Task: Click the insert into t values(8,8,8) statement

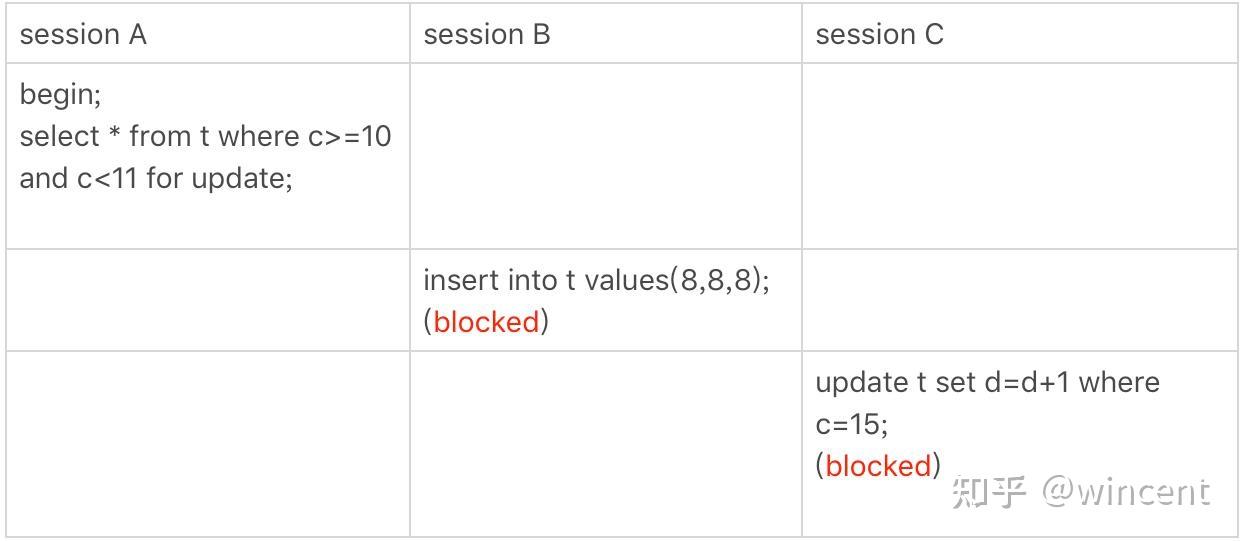Action: click(x=597, y=279)
